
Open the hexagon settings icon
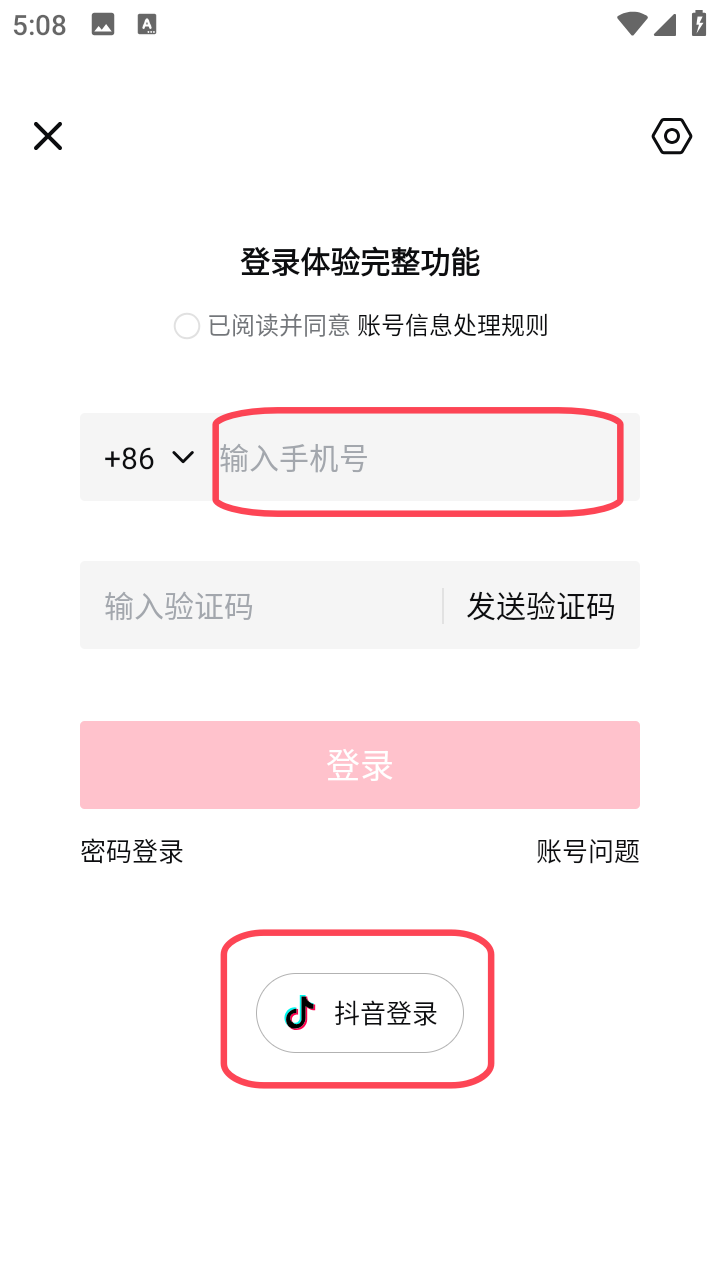(x=672, y=136)
